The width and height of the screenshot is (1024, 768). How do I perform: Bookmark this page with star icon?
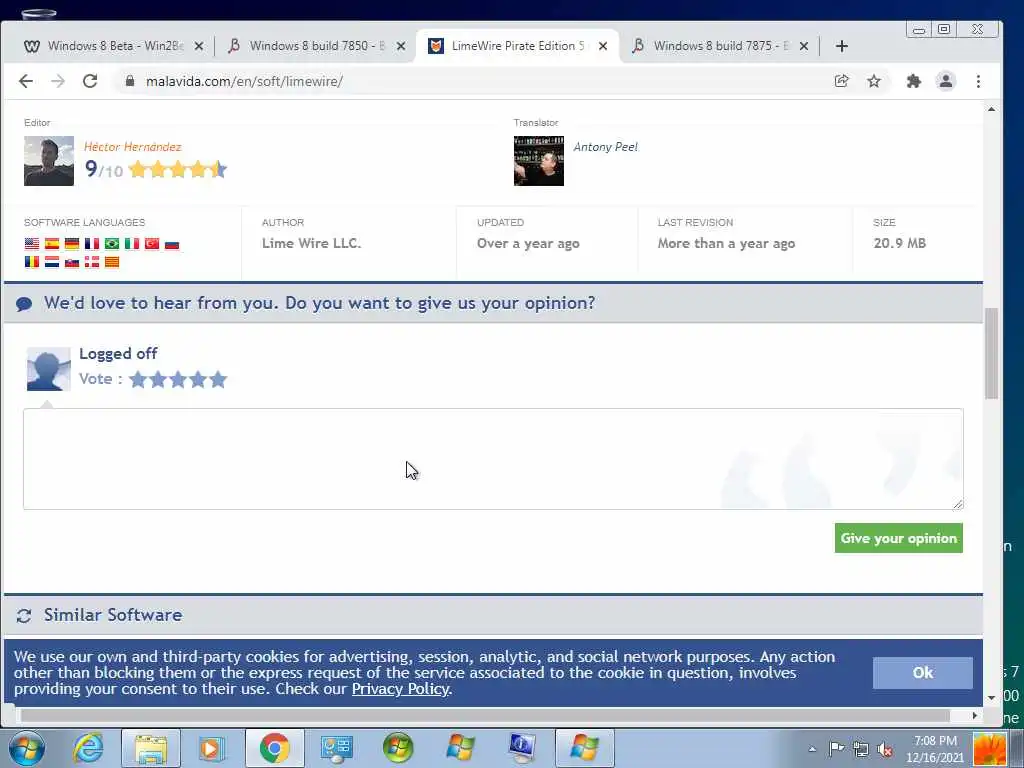[874, 81]
